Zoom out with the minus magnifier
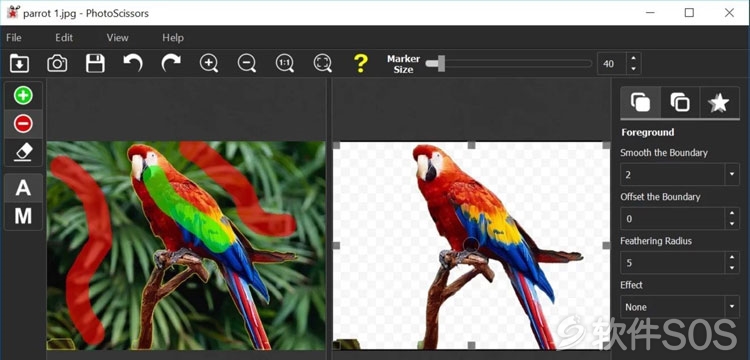 [x=247, y=63]
